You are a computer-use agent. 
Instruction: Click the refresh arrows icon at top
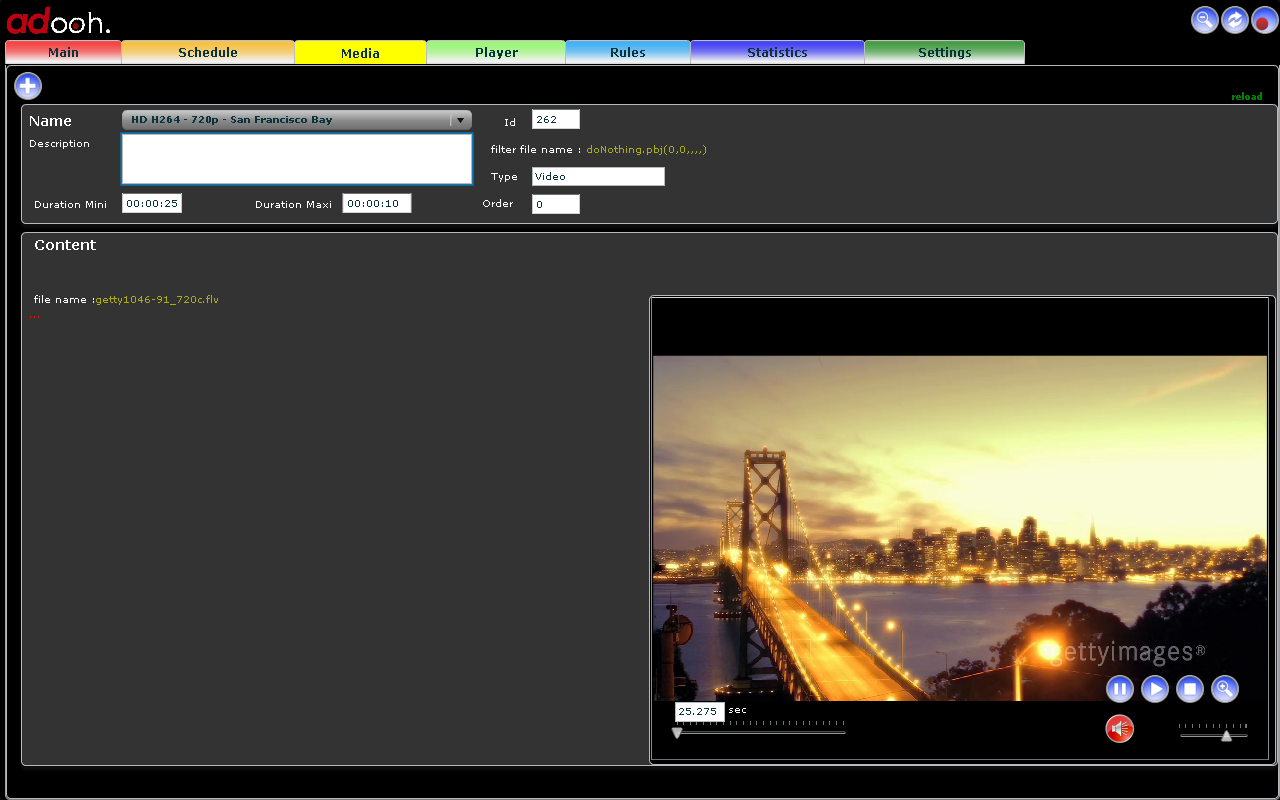[1235, 20]
